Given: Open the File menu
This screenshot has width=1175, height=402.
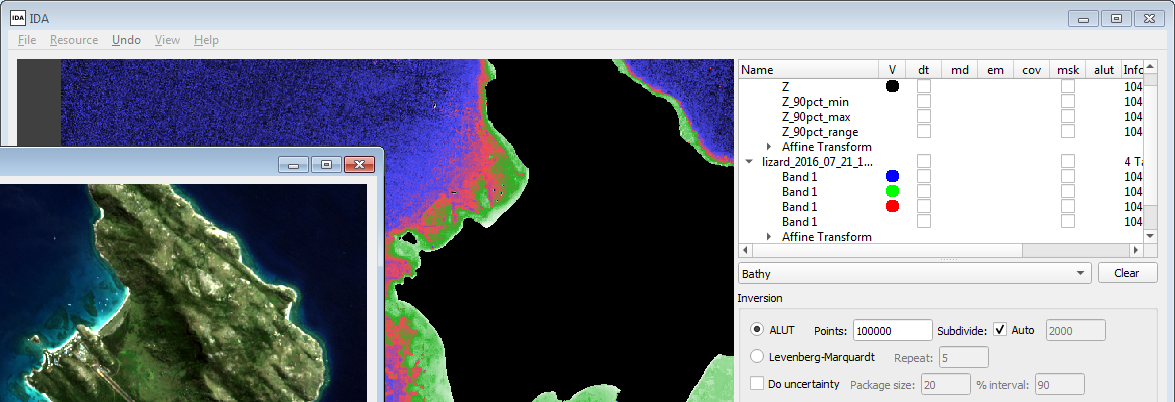Looking at the screenshot, I should 27,40.
